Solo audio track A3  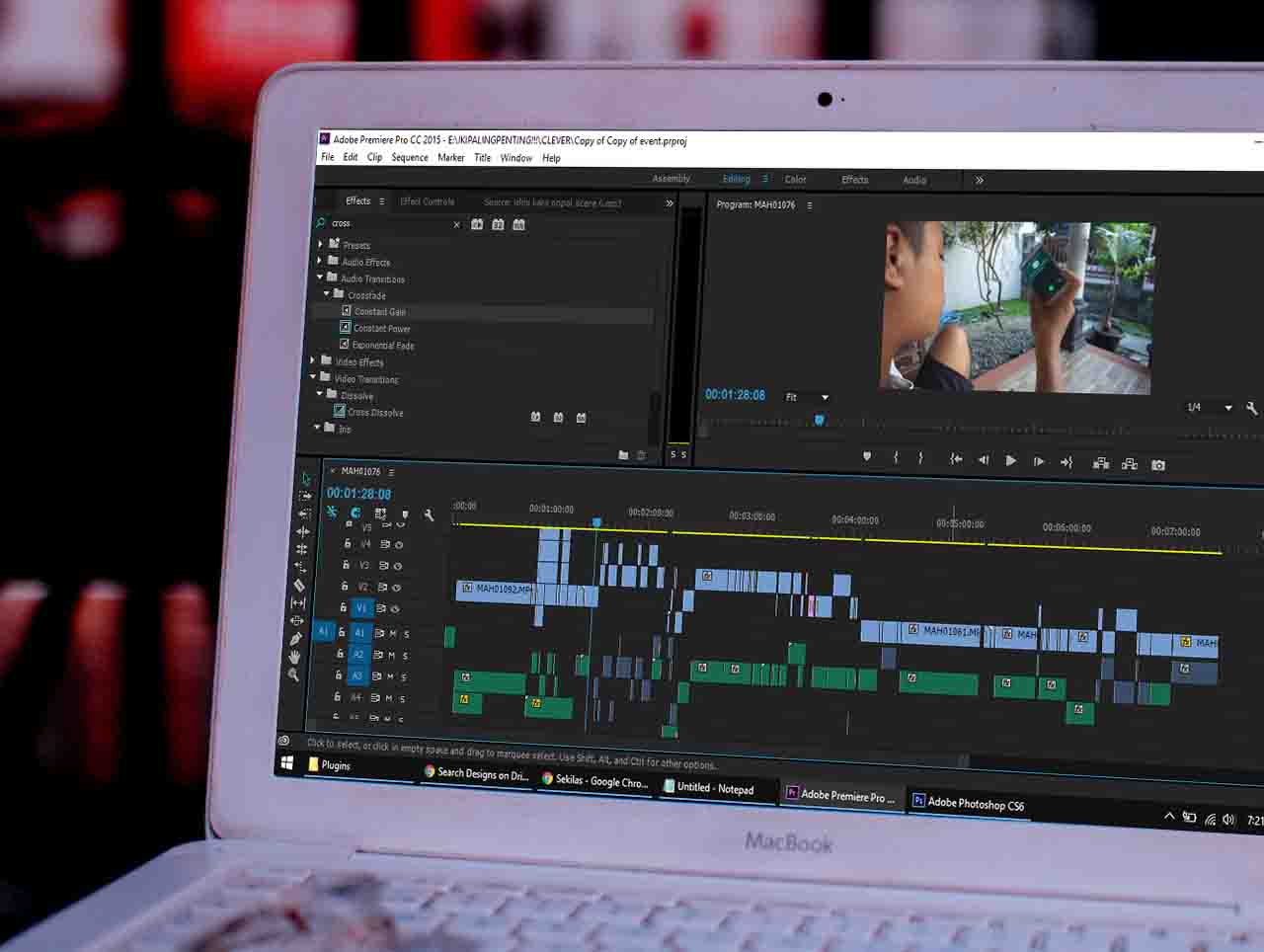coord(403,677)
